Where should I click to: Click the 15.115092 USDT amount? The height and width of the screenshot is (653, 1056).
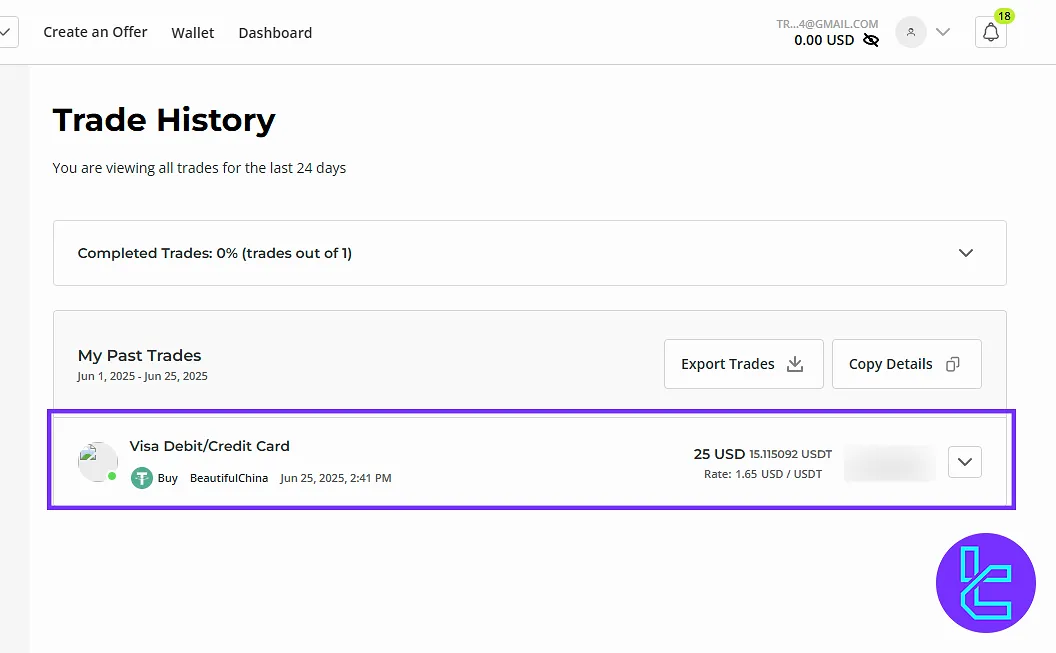[x=791, y=454]
